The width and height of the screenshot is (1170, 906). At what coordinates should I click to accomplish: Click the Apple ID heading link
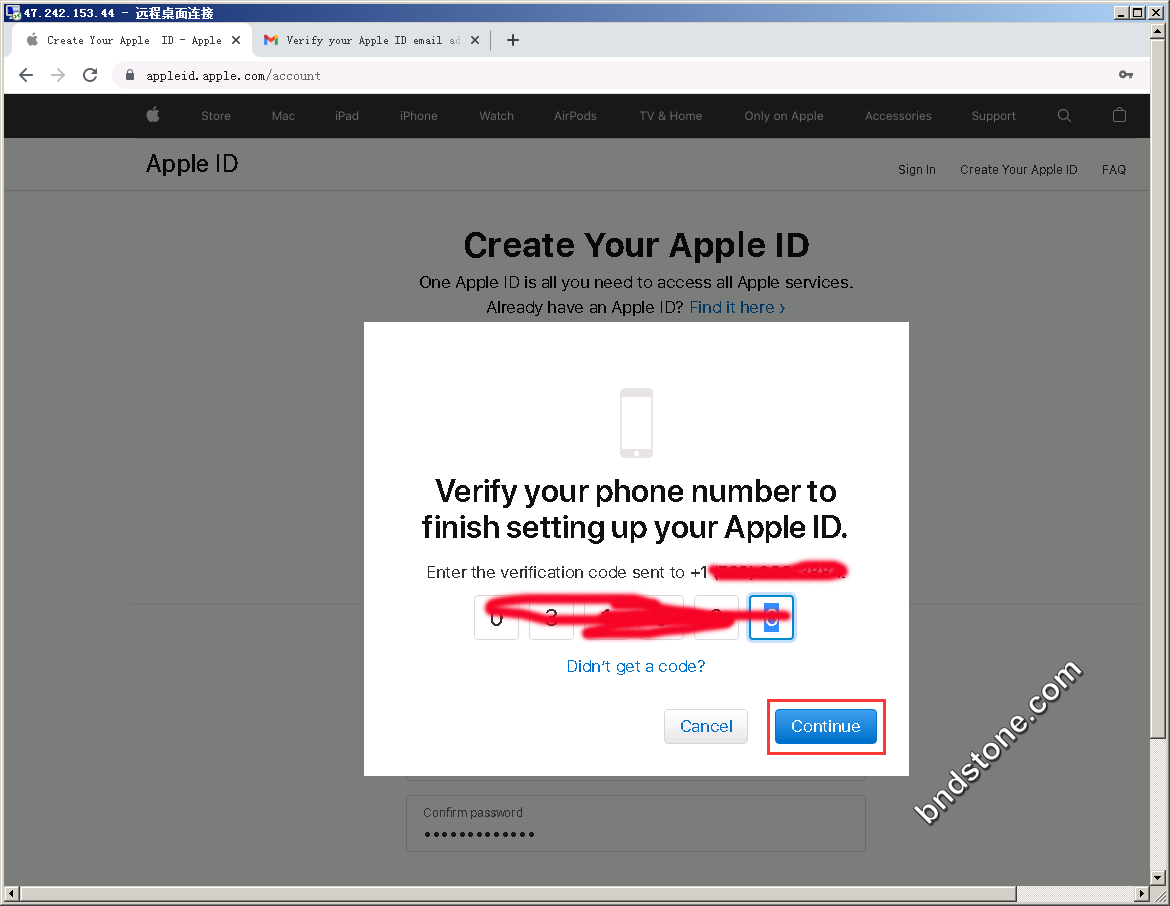coord(192,163)
